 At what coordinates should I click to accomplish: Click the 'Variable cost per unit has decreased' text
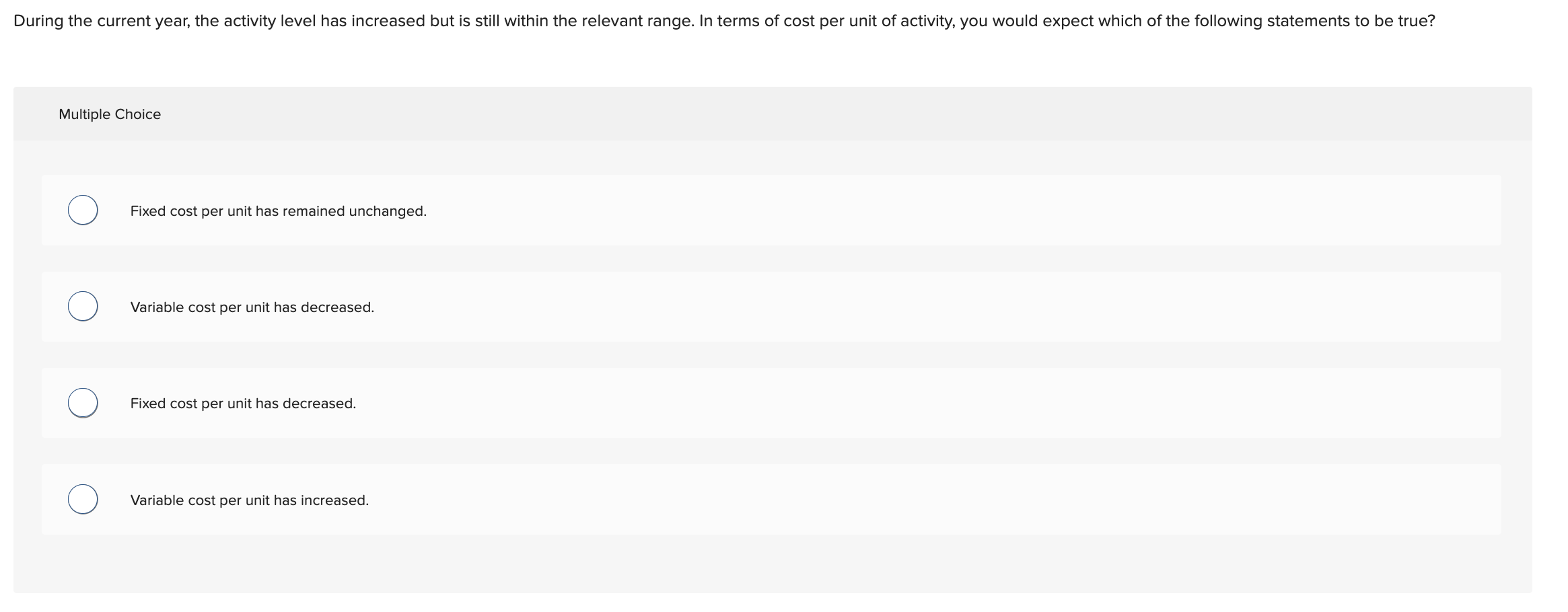point(252,307)
